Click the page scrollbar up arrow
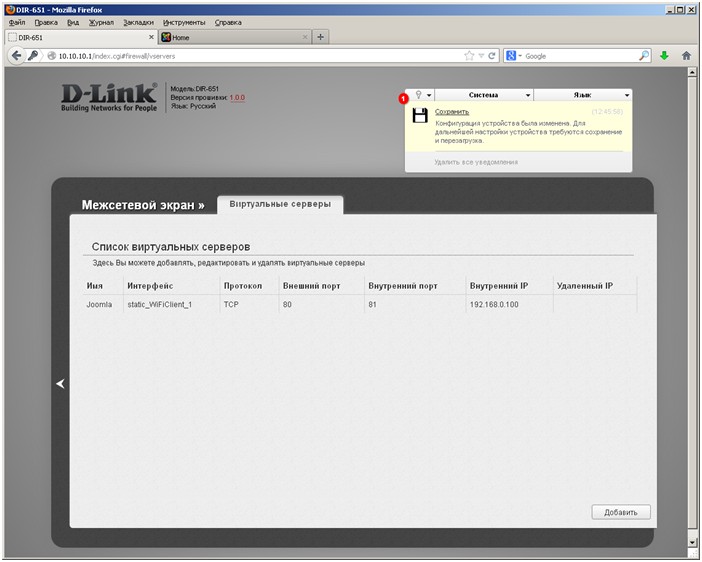 pyautogui.click(x=692, y=72)
